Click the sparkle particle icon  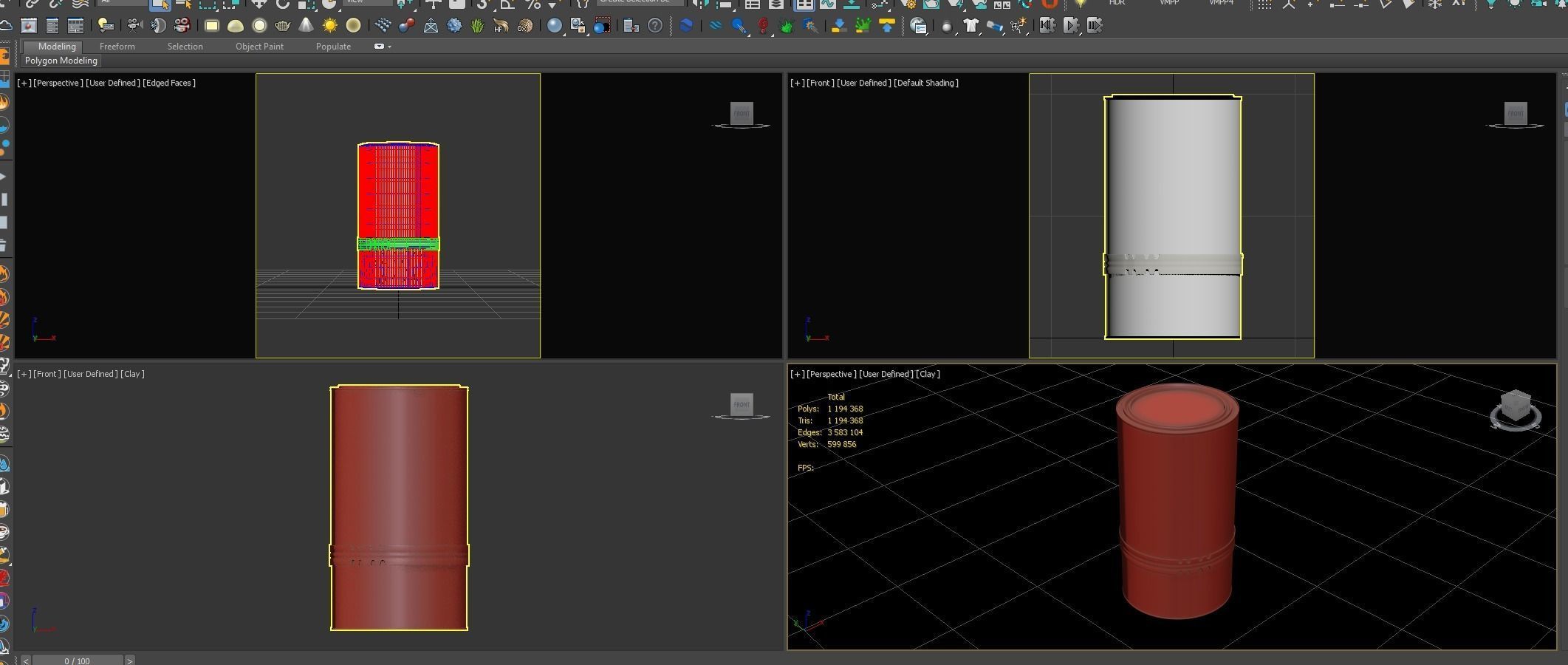1018,26
